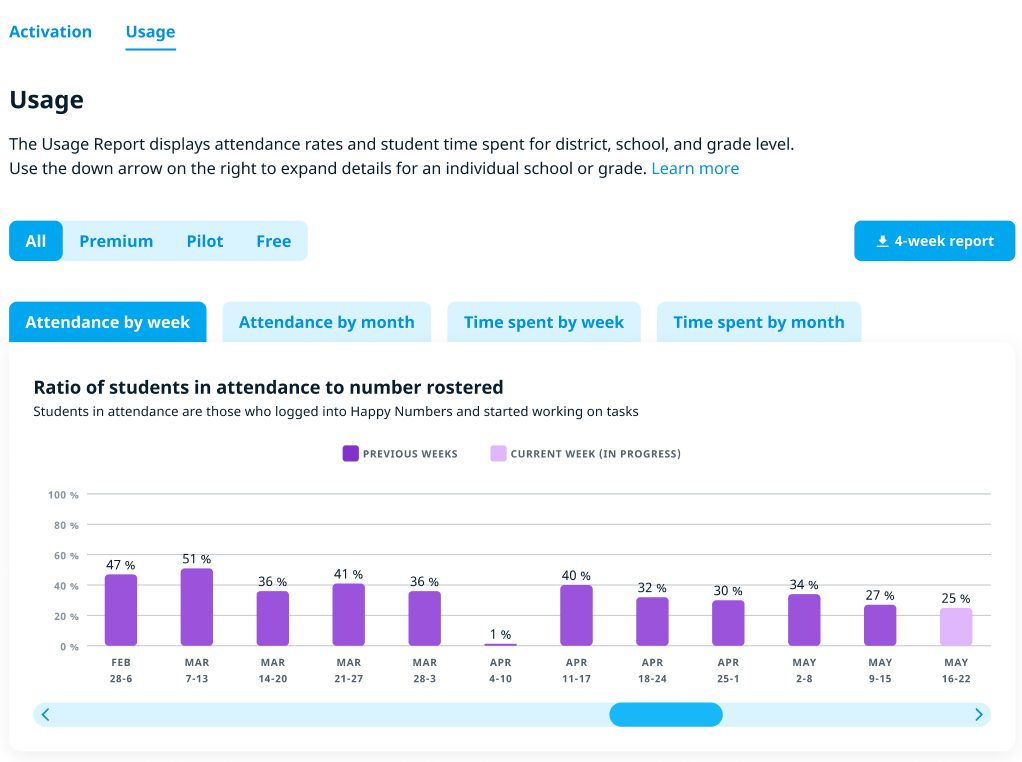This screenshot has height=762, width=1022.
Task: Open the Usage tab
Action: click(150, 31)
